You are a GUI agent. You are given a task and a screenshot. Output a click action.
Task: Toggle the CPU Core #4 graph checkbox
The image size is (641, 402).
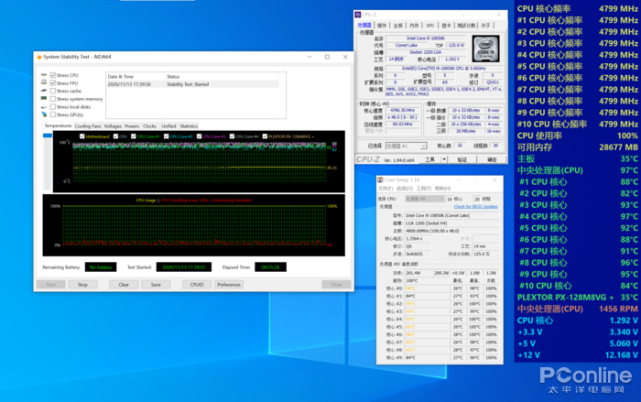[232, 137]
